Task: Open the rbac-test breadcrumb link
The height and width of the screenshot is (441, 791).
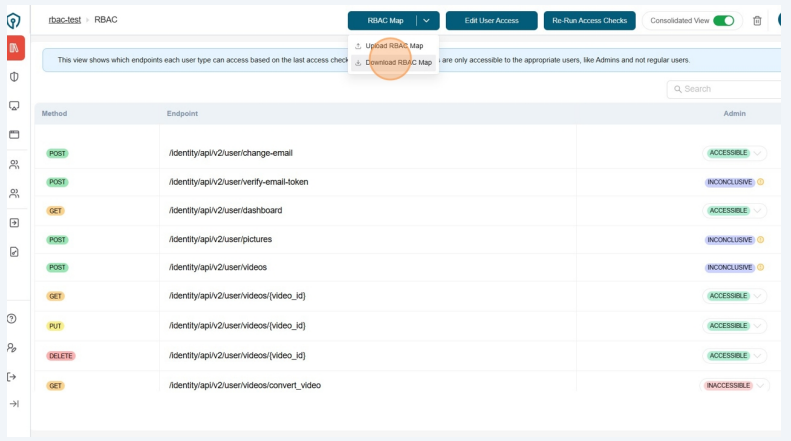Action: (x=64, y=20)
